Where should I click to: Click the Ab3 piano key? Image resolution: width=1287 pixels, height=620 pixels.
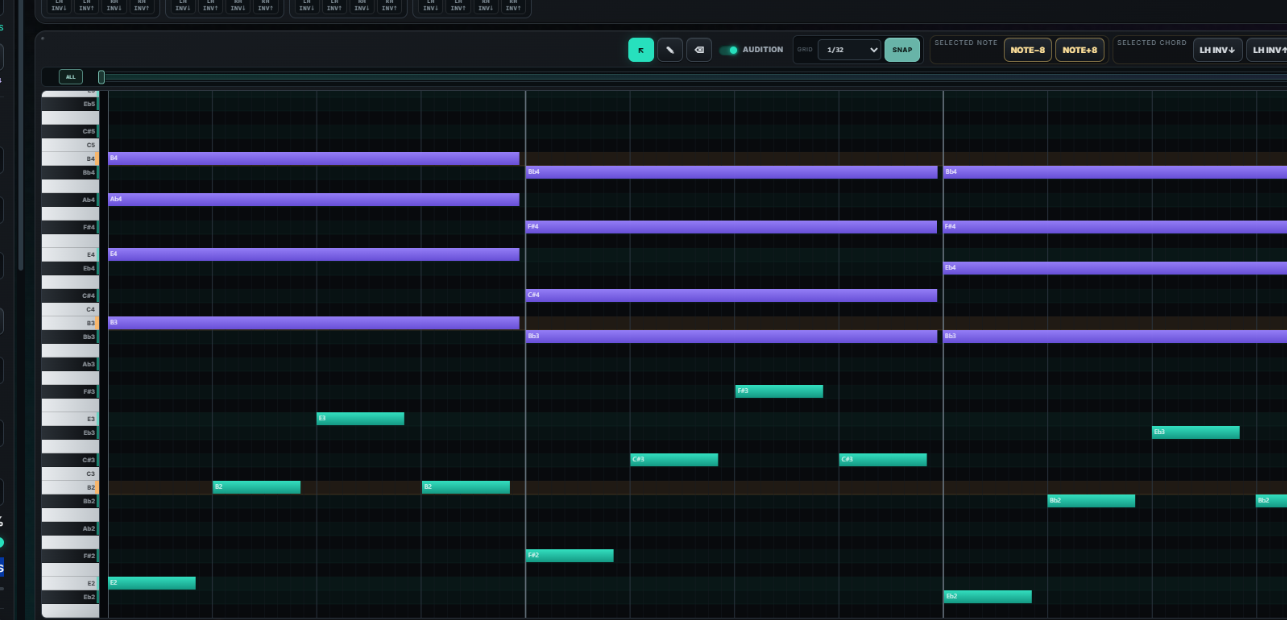69,364
